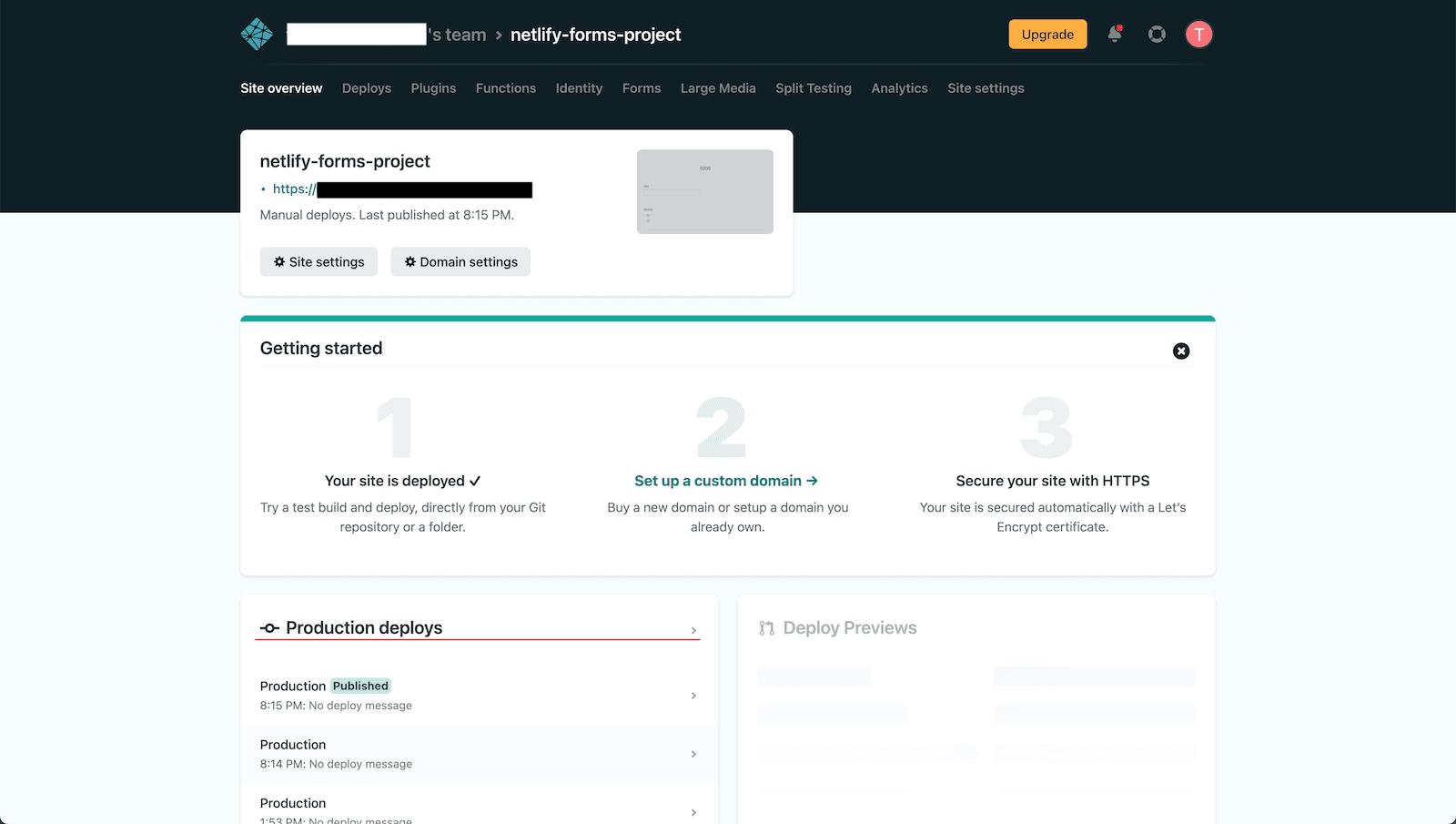Click the Domain settings button
Image resolution: width=1456 pixels, height=824 pixels.
[x=460, y=262]
